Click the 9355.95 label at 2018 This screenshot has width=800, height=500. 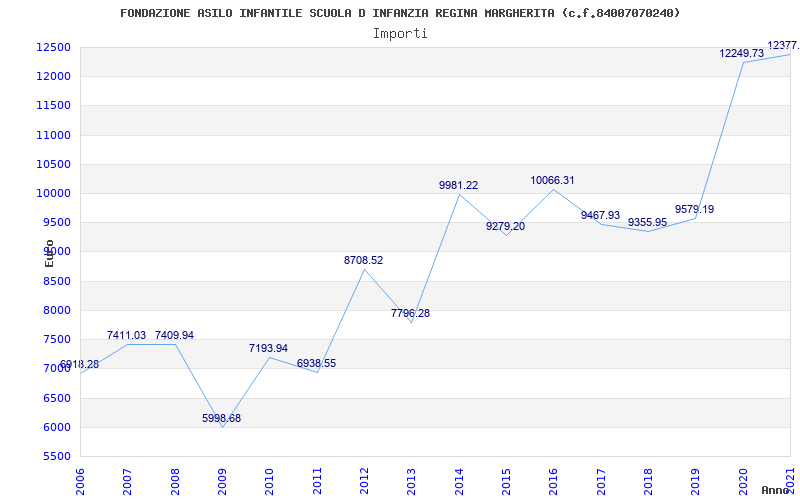coord(647,222)
